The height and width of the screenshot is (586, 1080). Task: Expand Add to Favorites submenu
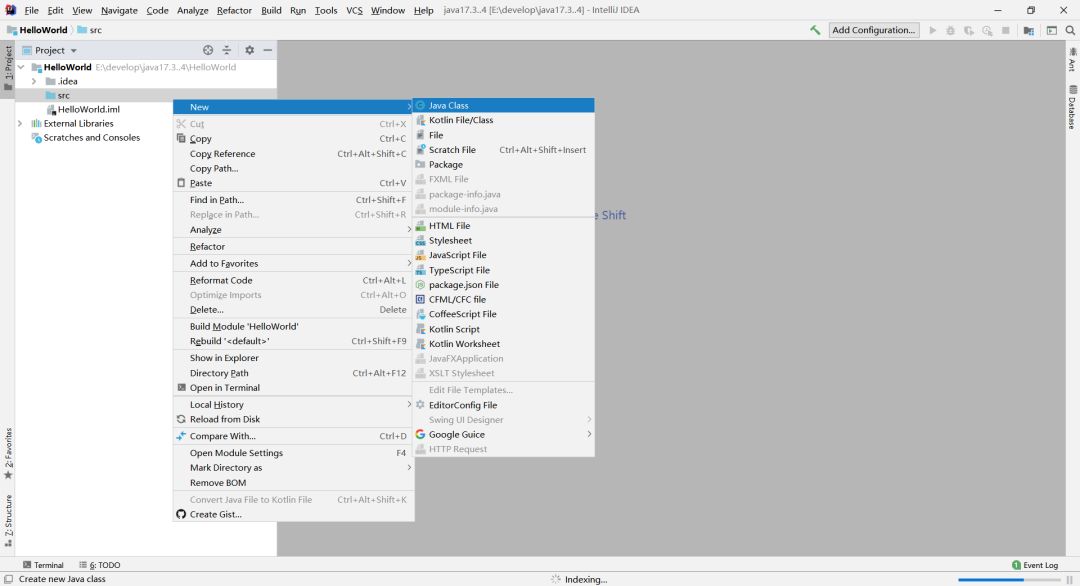pyautogui.click(x=293, y=263)
